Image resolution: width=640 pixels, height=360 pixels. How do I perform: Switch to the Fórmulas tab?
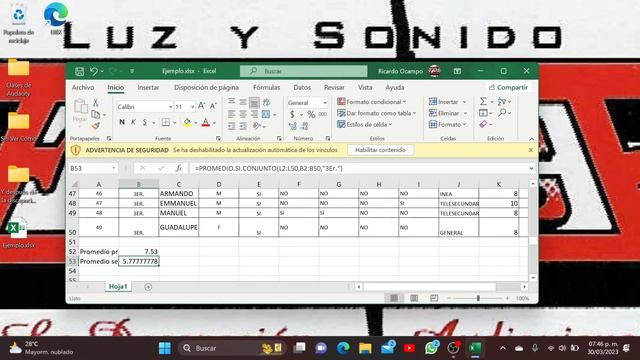coord(267,87)
